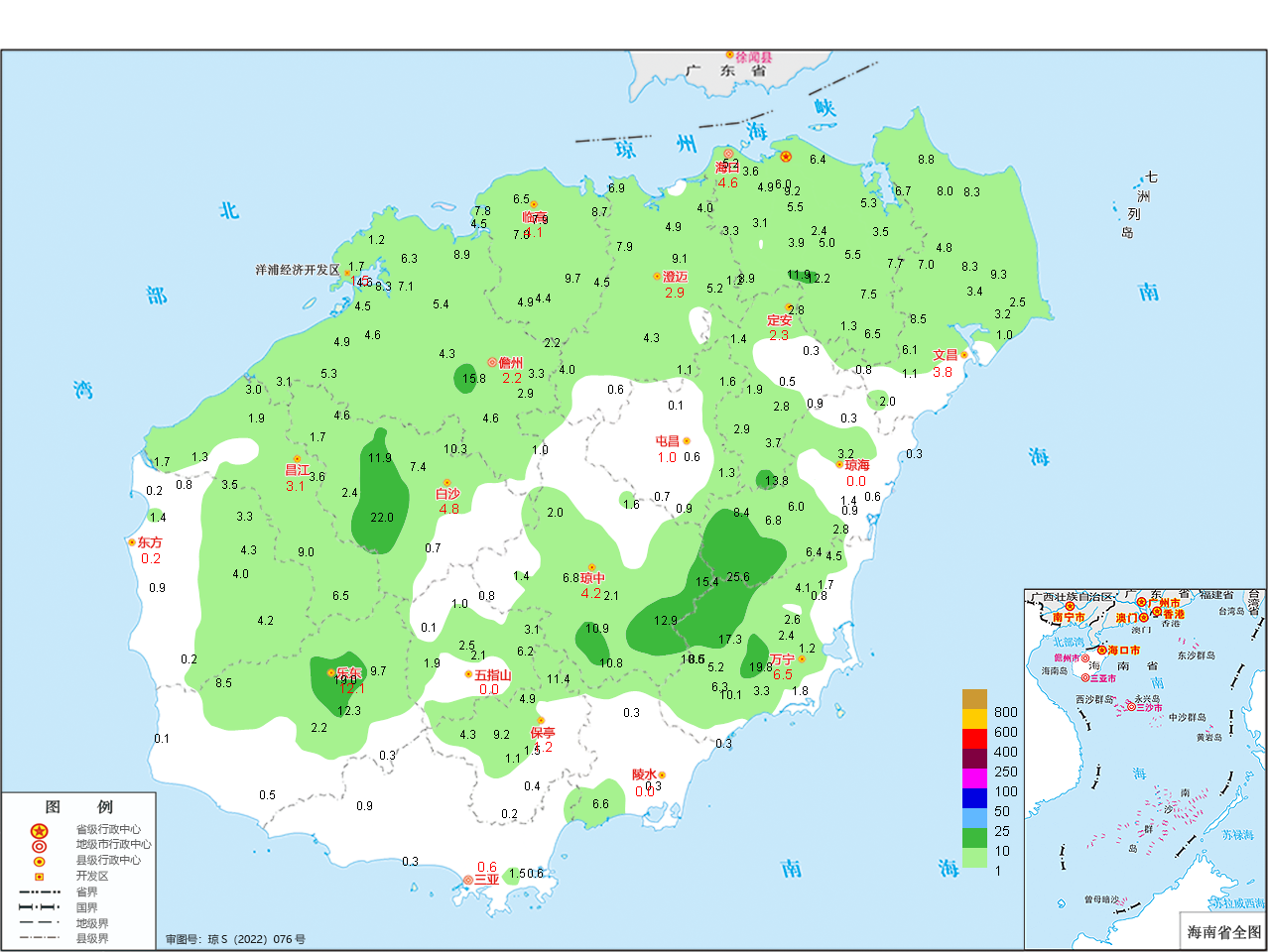
Task: Pick the red swatch in rainfall legend
Action: click(x=974, y=739)
